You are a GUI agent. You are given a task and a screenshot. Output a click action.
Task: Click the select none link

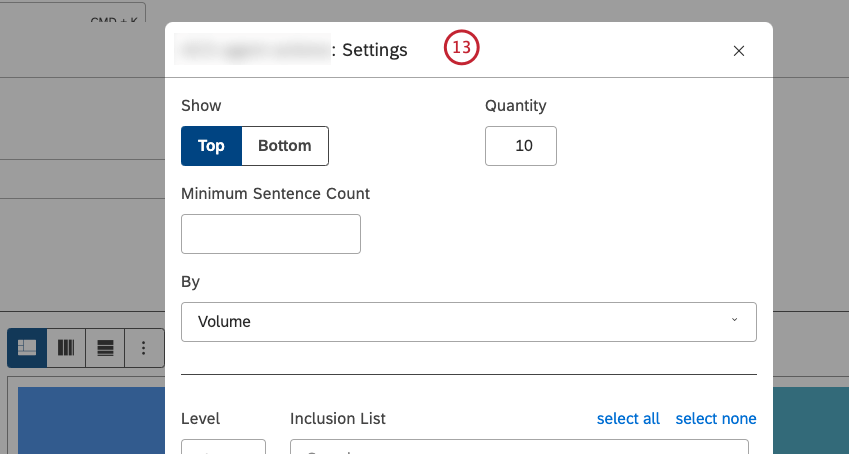(716, 419)
